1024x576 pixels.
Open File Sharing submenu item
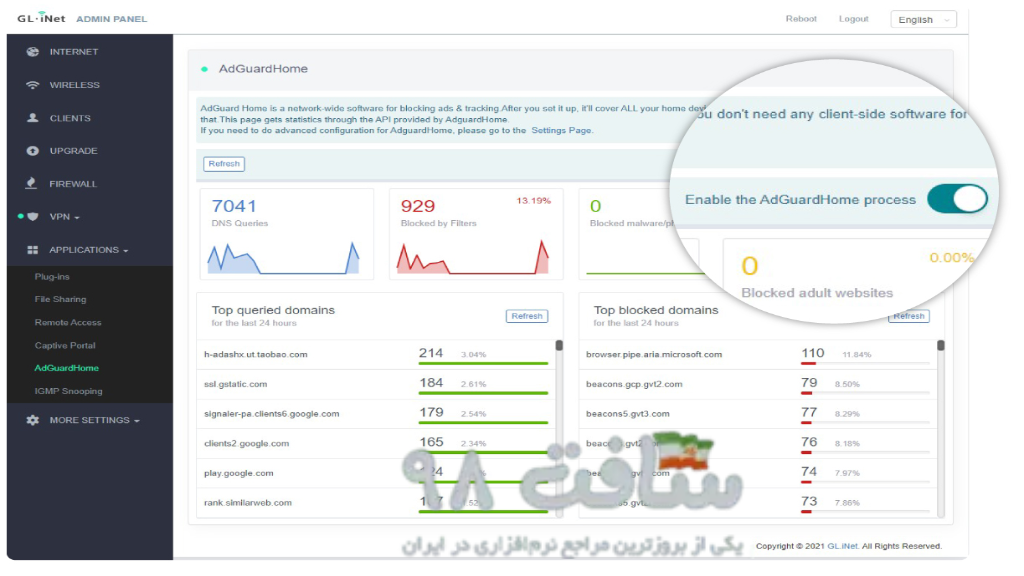[x=60, y=299]
